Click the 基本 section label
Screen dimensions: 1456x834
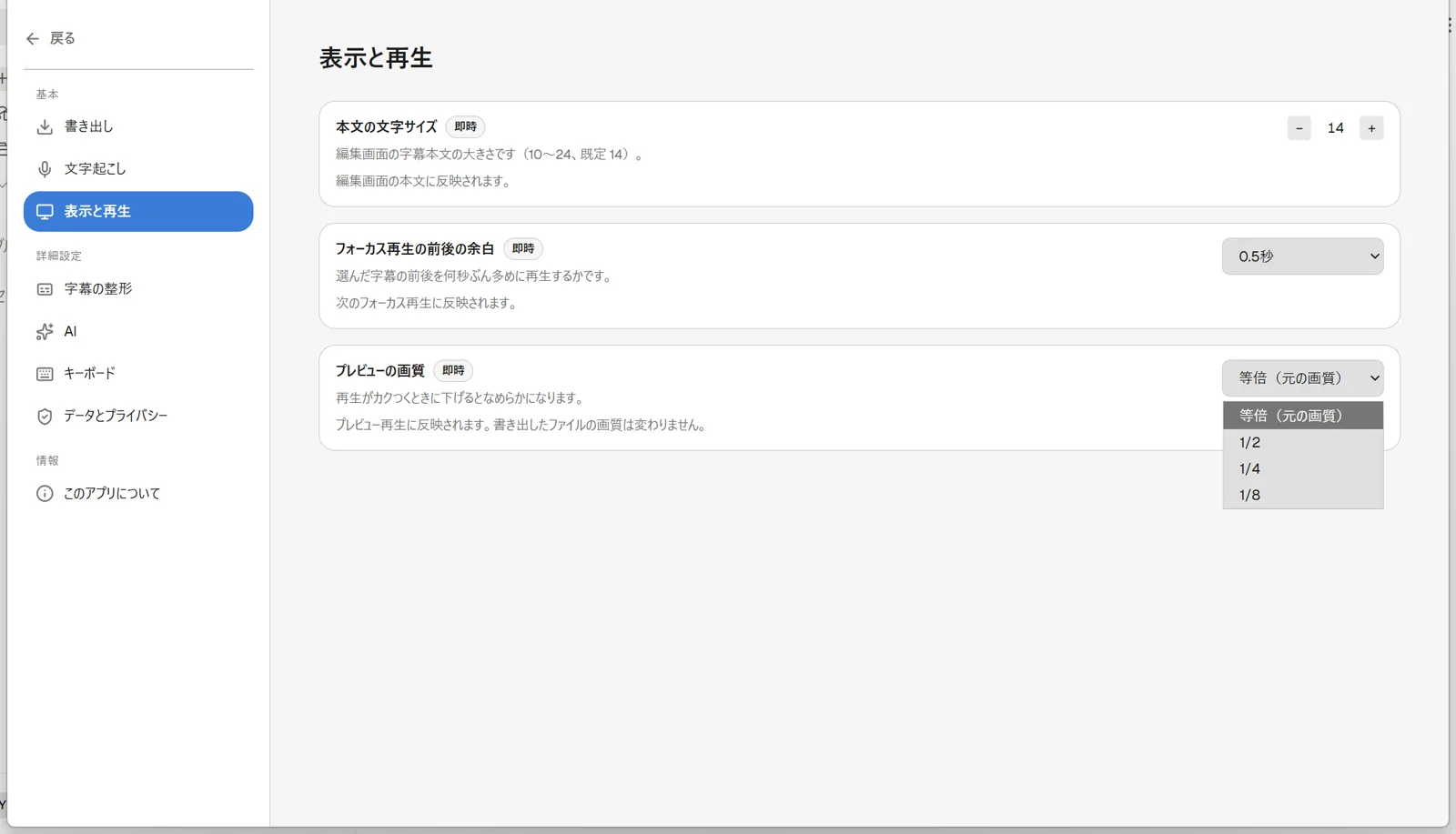coord(47,95)
